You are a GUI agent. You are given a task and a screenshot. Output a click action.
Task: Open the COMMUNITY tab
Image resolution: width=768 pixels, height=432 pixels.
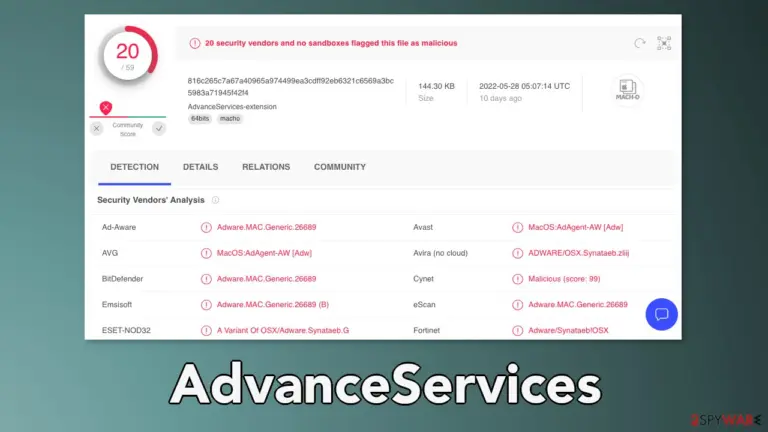[x=340, y=167]
